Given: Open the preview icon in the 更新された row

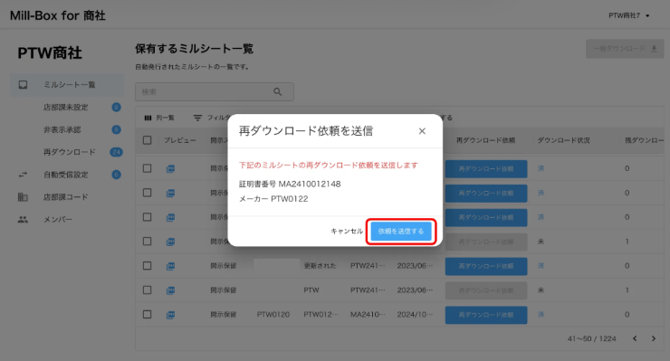Looking at the screenshot, I should click(170, 266).
